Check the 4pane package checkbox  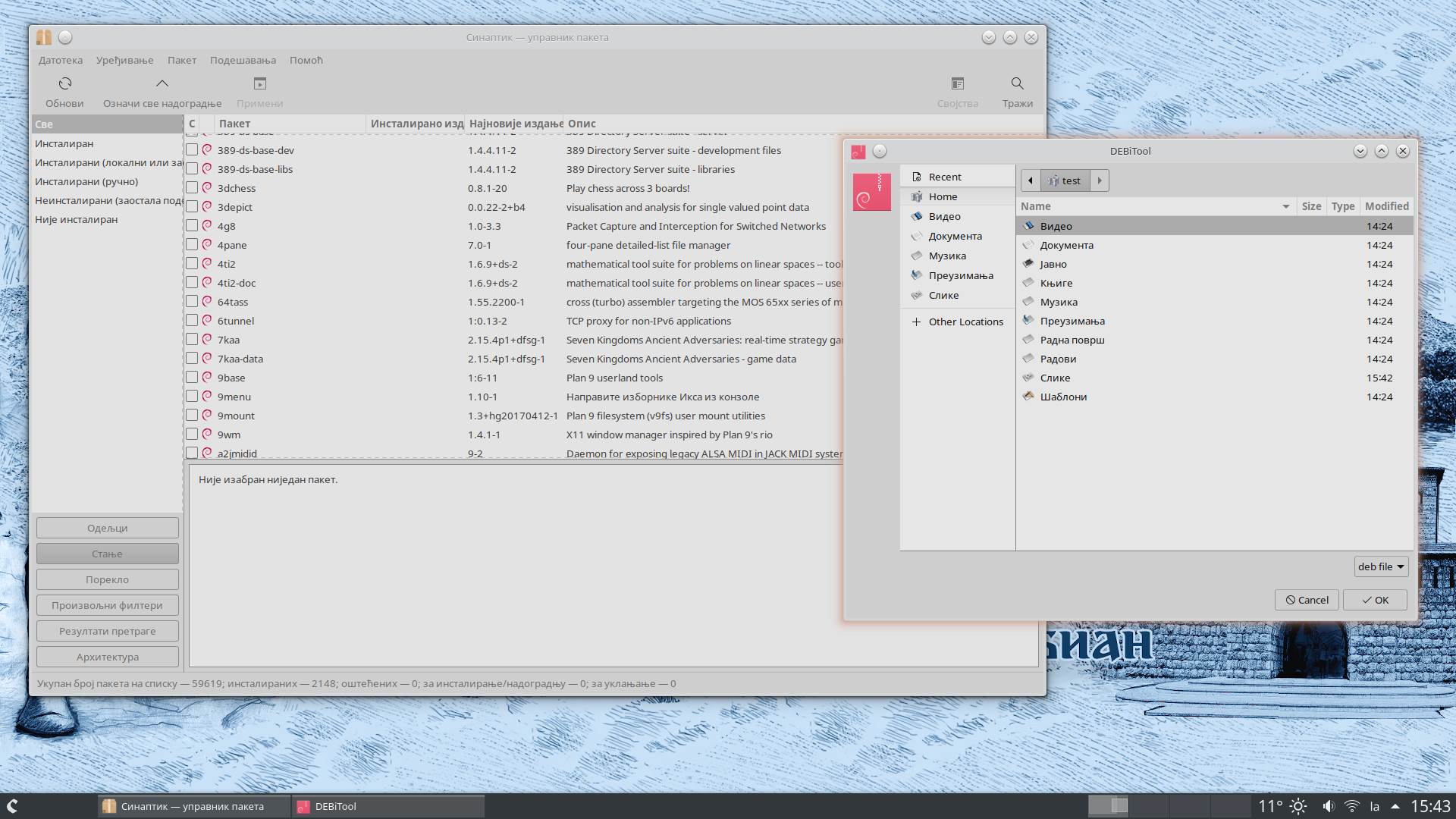click(192, 244)
